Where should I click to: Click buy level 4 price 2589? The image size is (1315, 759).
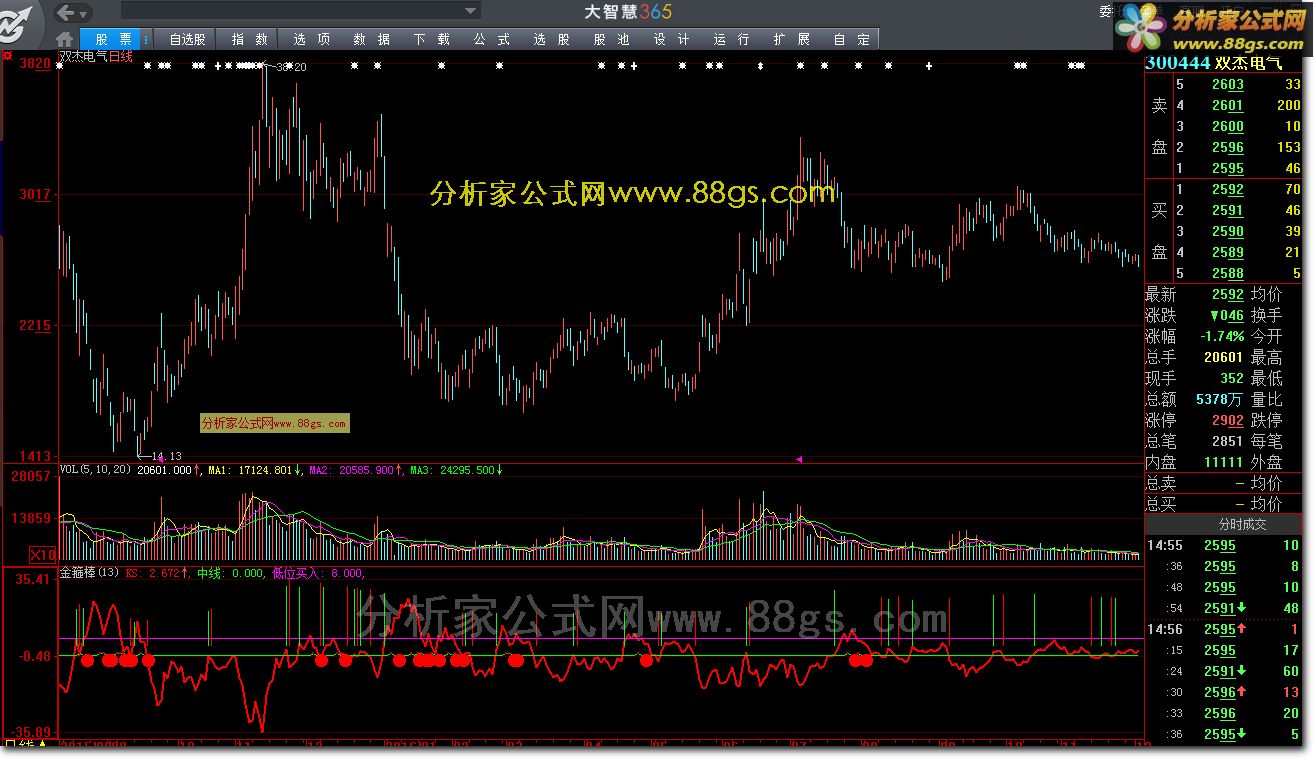coord(1227,253)
